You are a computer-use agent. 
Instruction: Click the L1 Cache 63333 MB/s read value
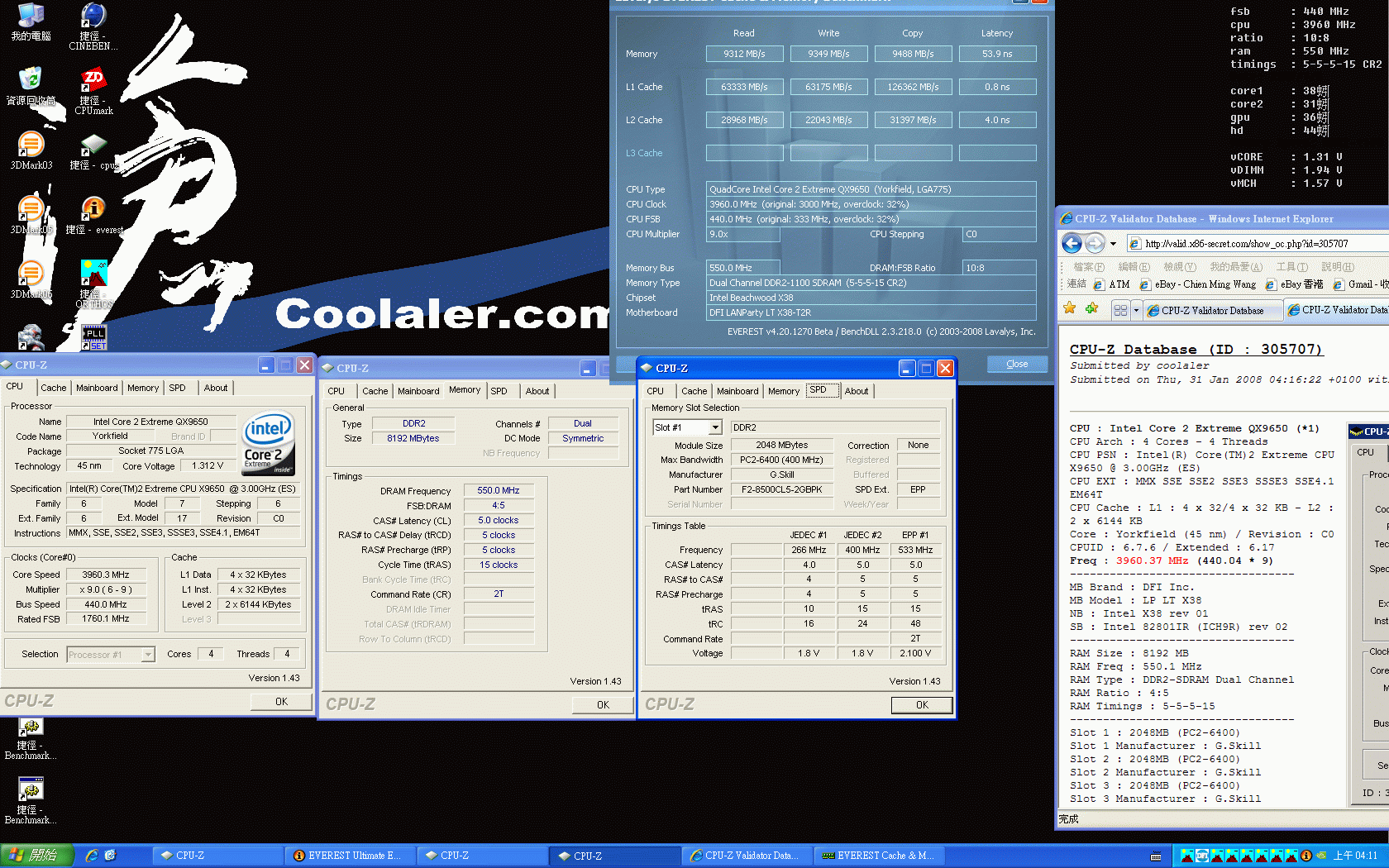[744, 87]
